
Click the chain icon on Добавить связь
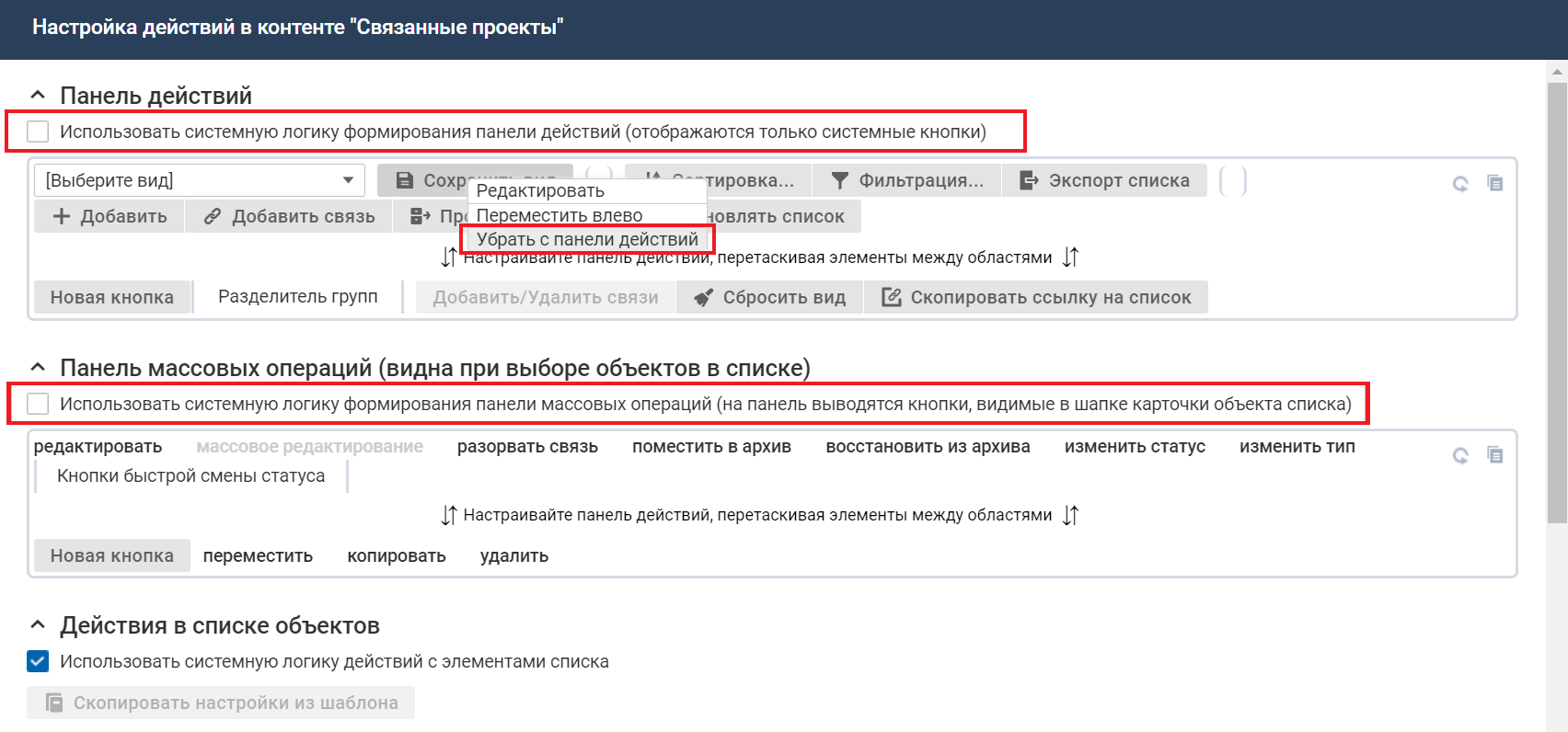point(213,217)
